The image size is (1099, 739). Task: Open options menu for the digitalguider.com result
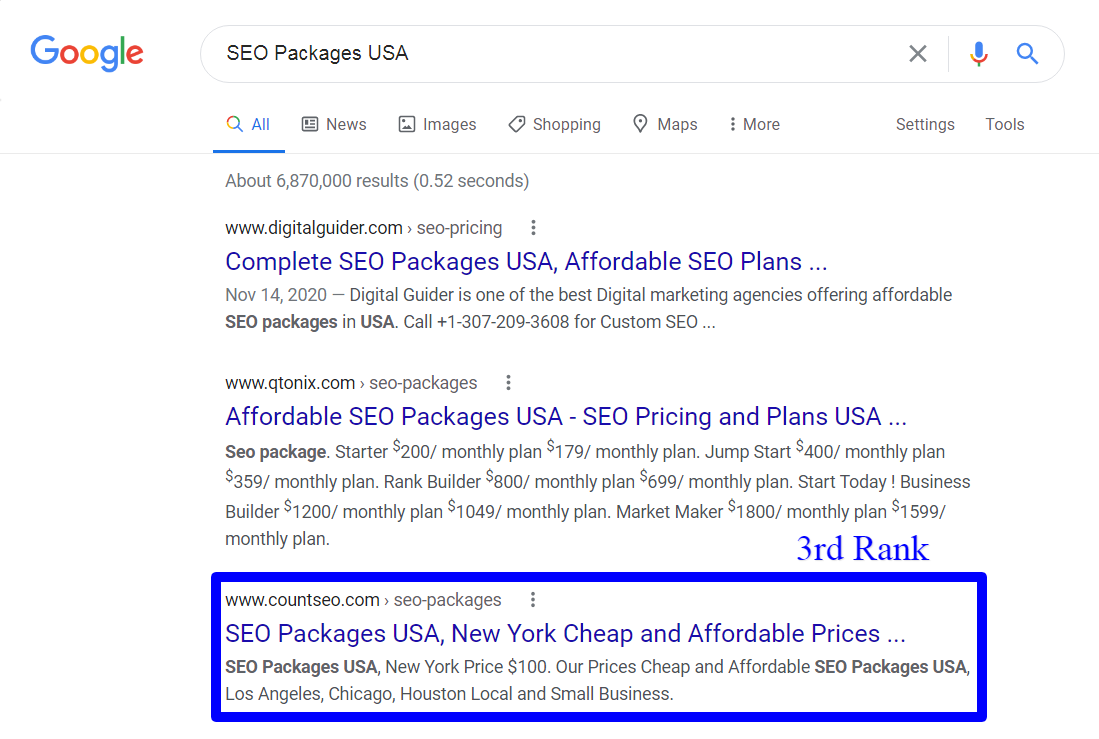533,228
